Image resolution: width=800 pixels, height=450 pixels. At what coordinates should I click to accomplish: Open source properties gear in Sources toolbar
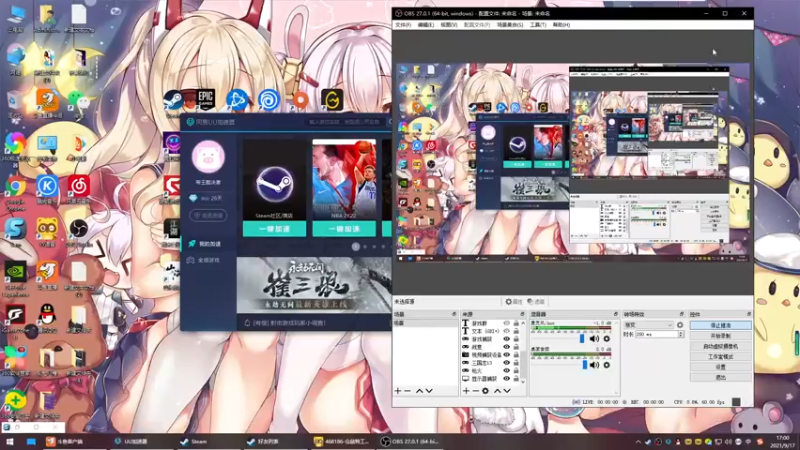(485, 391)
